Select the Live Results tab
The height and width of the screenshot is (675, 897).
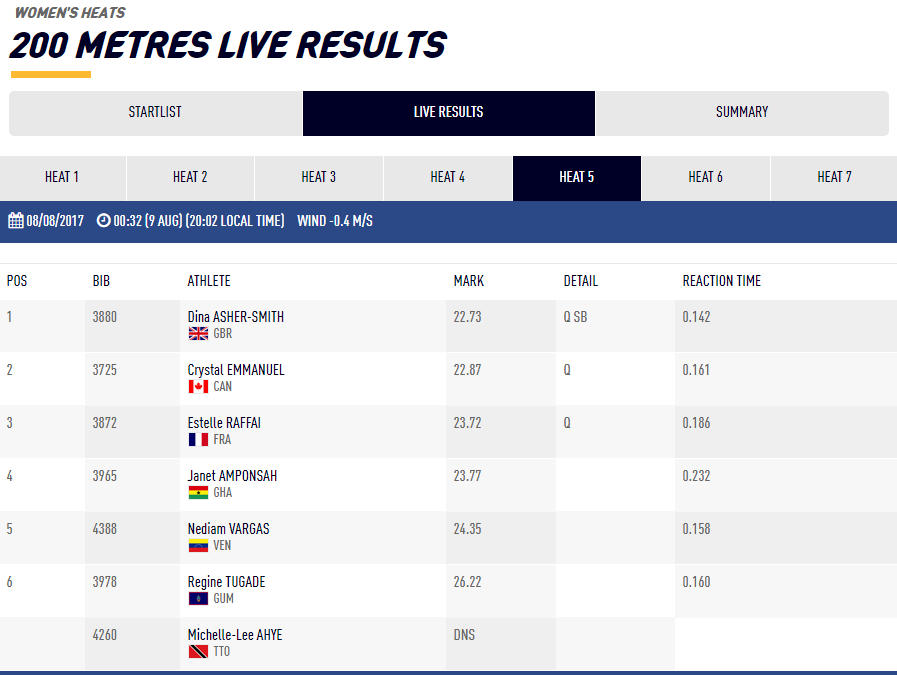(x=448, y=113)
